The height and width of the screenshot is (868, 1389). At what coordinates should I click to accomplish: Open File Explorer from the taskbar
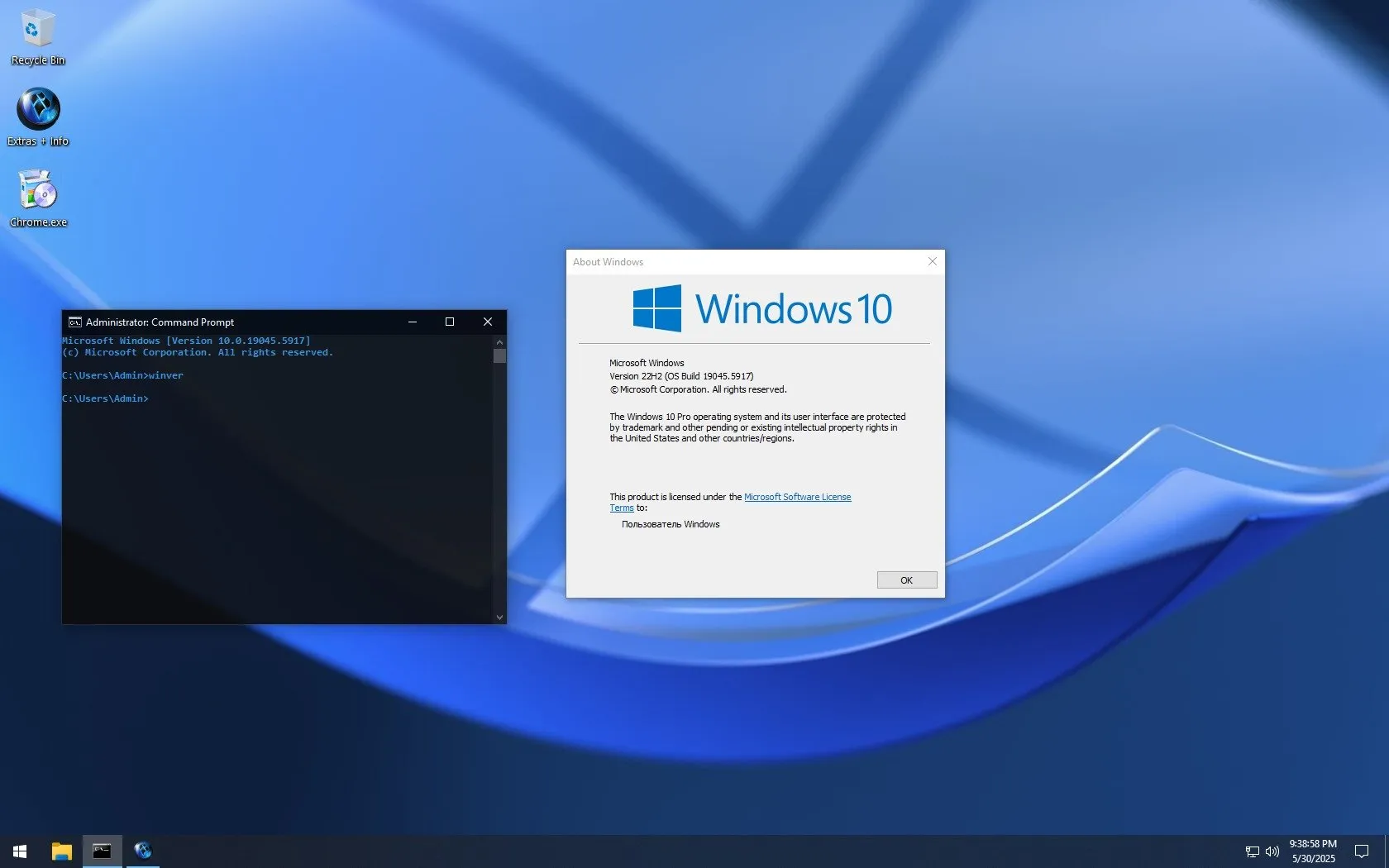coord(60,851)
